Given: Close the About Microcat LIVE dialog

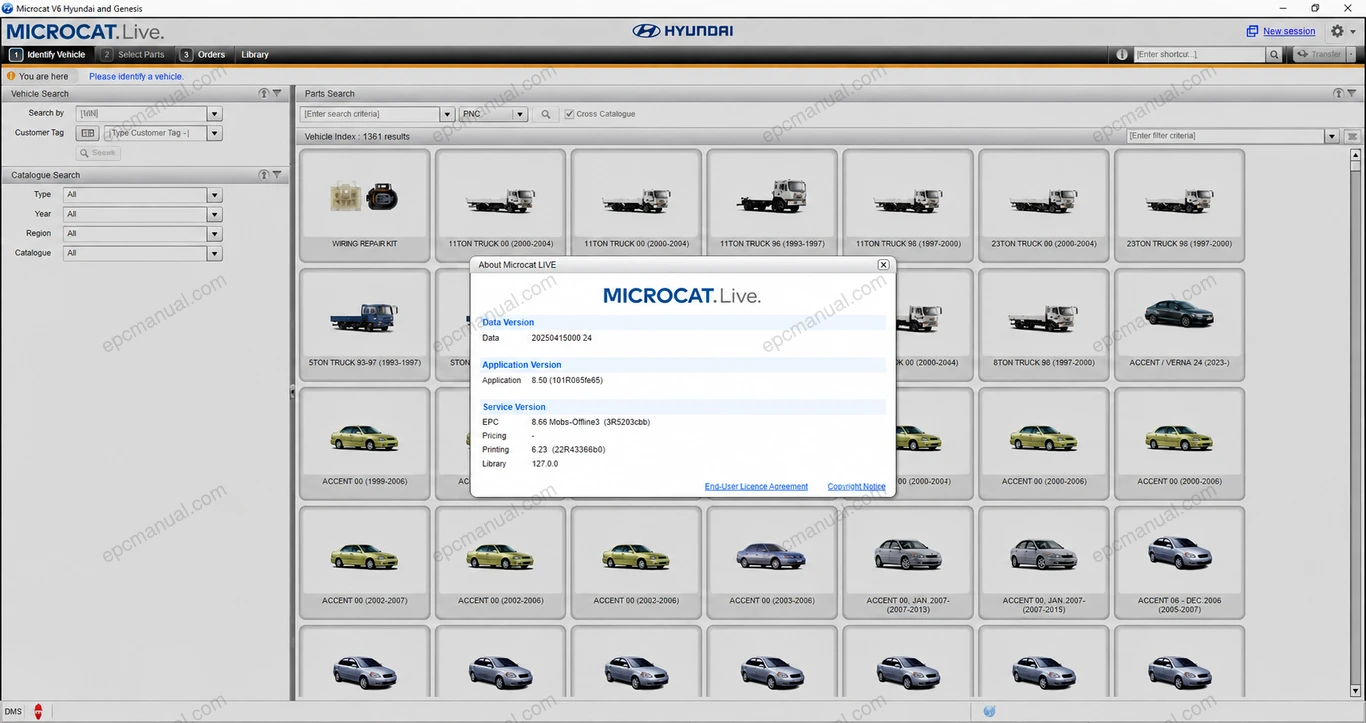Looking at the screenshot, I should coord(883,265).
